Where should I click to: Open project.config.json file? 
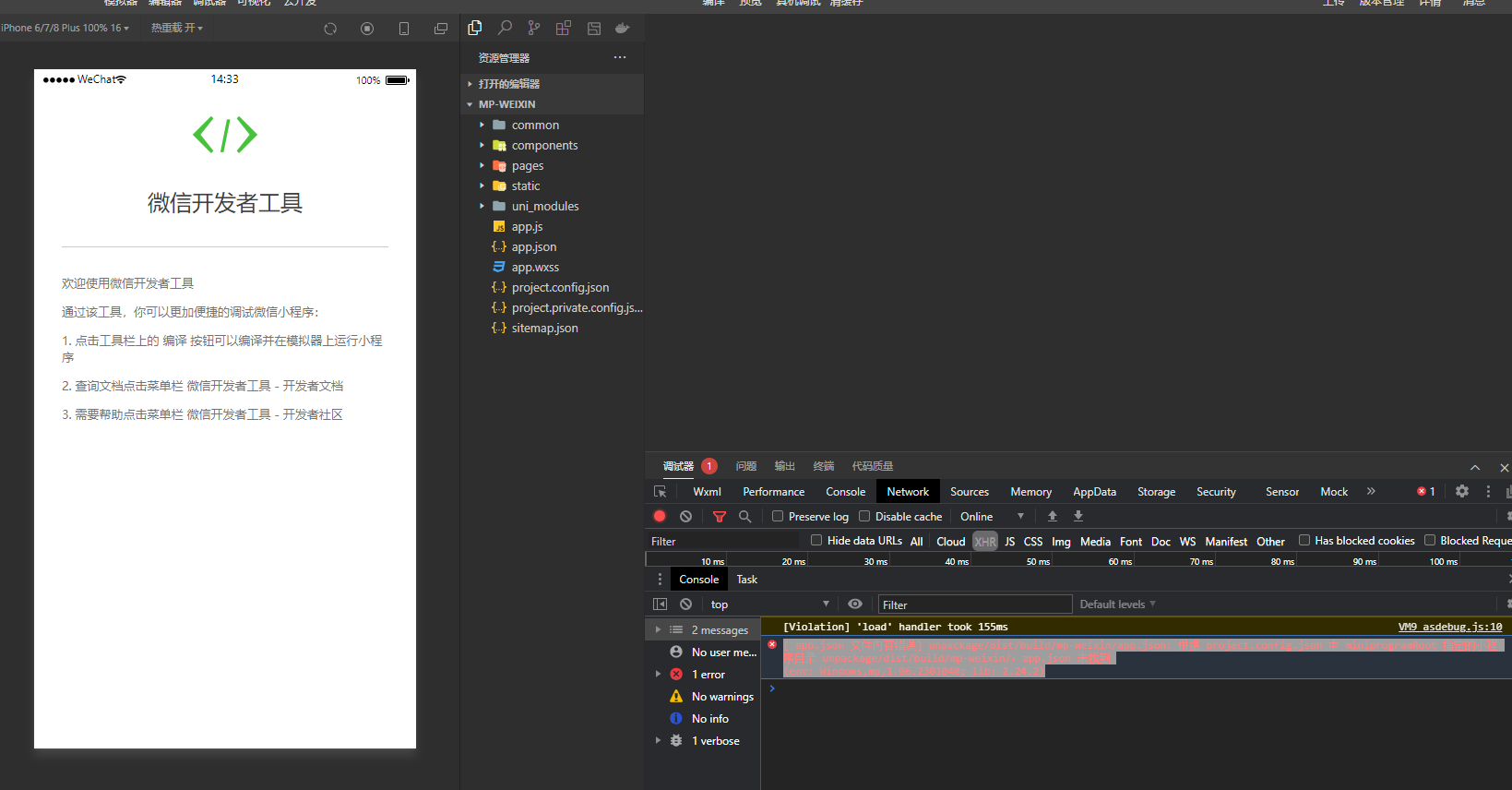[x=560, y=288]
